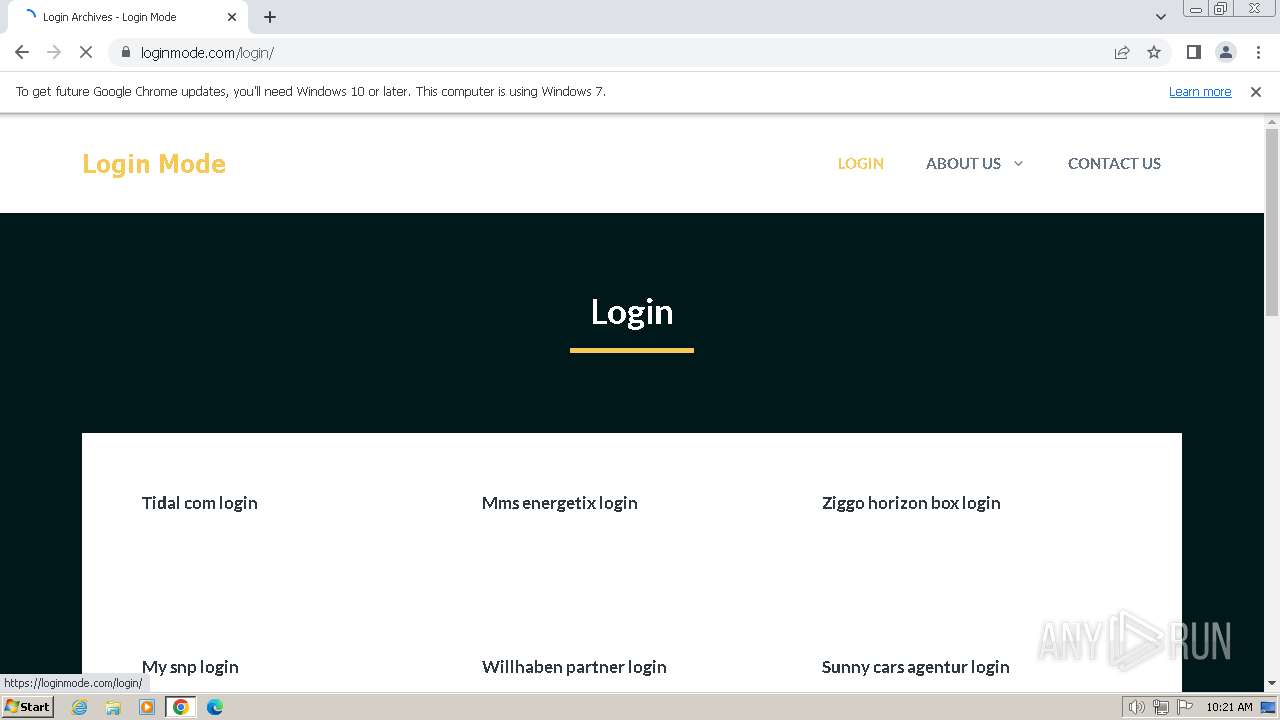Open the ABOUT US menu item

[963, 163]
